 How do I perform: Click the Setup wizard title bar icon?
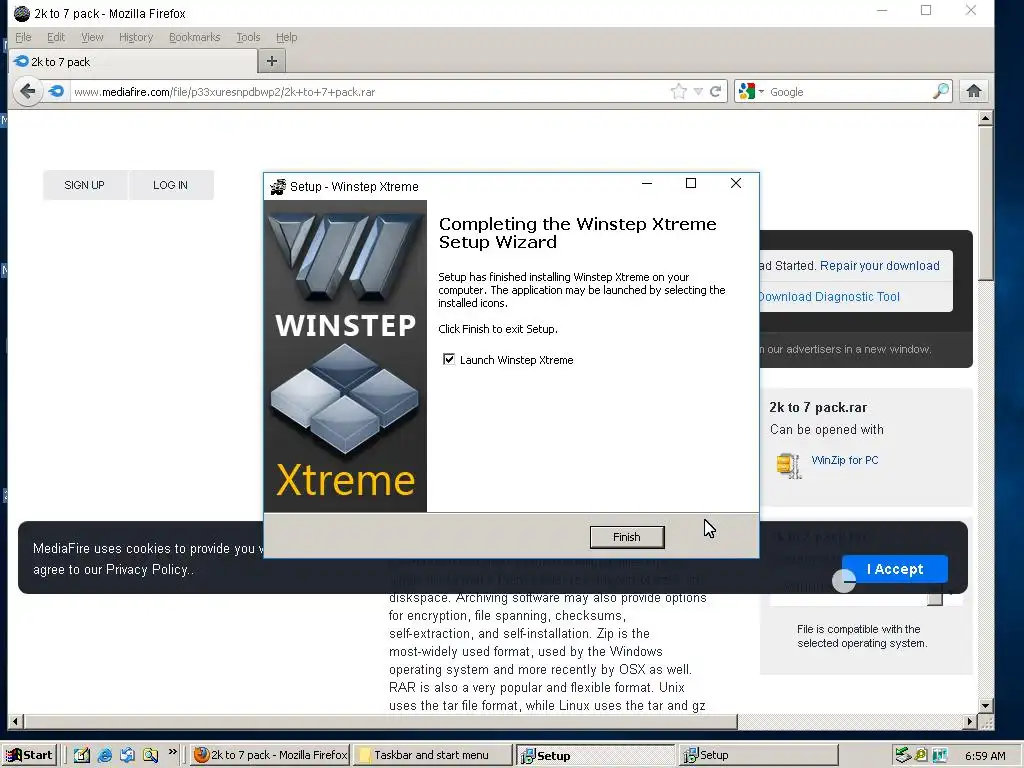278,187
